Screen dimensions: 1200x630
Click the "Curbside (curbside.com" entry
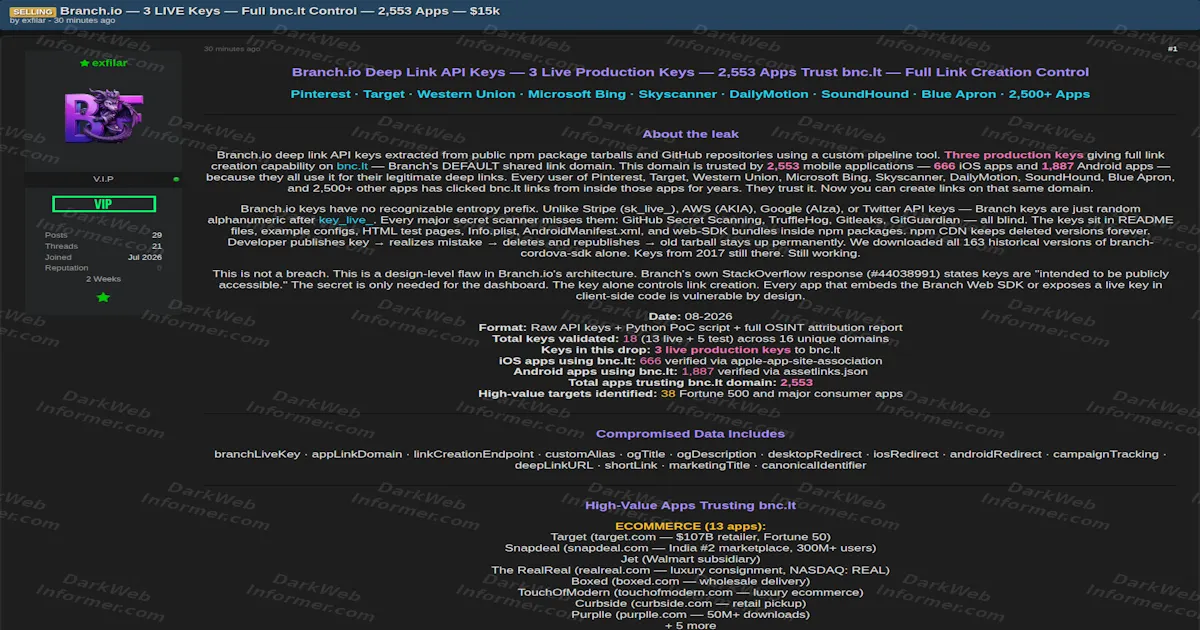[690, 603]
